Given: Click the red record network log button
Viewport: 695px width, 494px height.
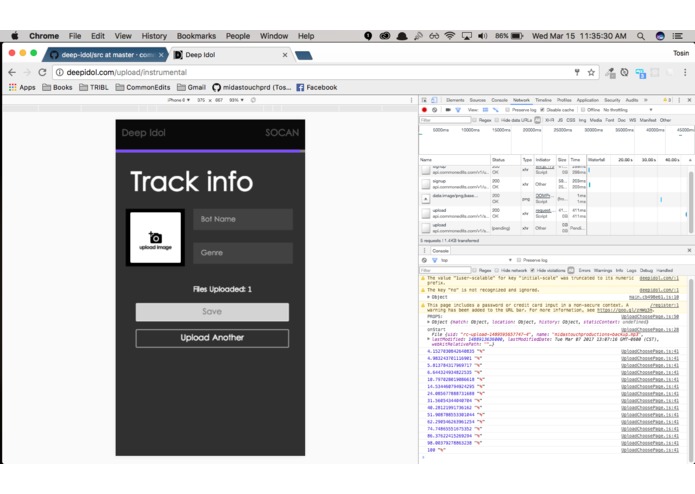Looking at the screenshot, I should tap(424, 109).
